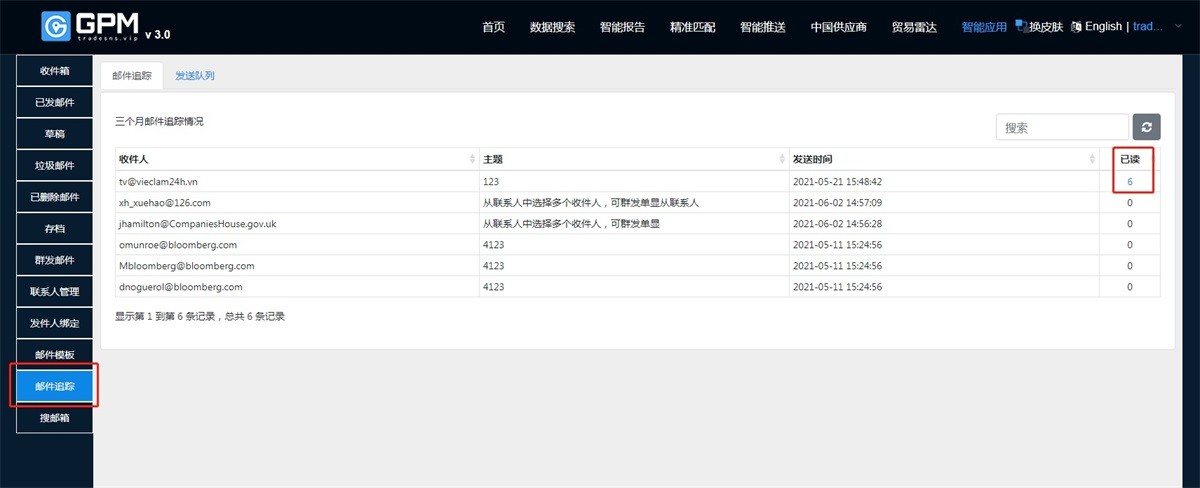Click subject 4123 in Mbloomberg row
Image resolution: width=1200 pixels, height=488 pixels.
pyautogui.click(x=493, y=265)
